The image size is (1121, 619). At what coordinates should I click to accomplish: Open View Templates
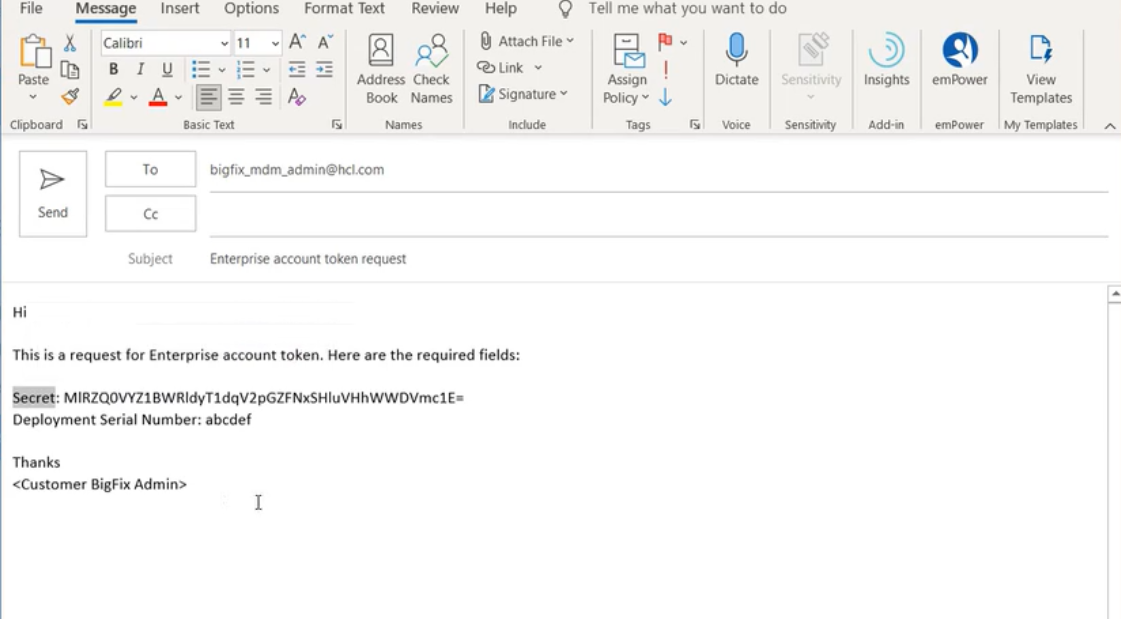click(1041, 69)
